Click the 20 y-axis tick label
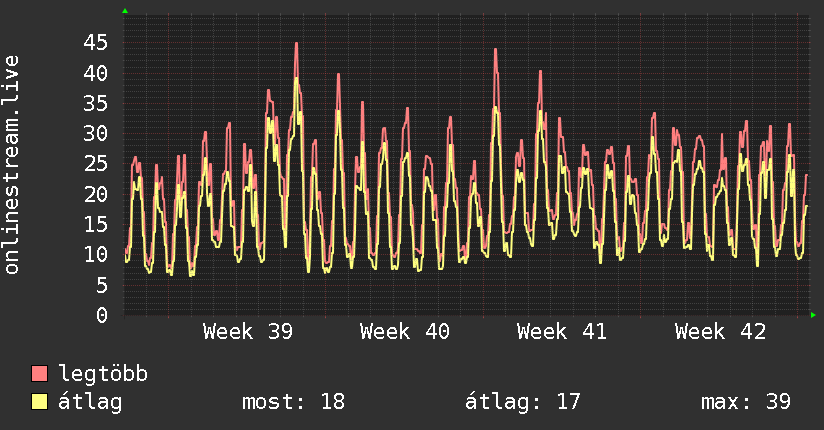The height and width of the screenshot is (430, 824). click(x=96, y=194)
